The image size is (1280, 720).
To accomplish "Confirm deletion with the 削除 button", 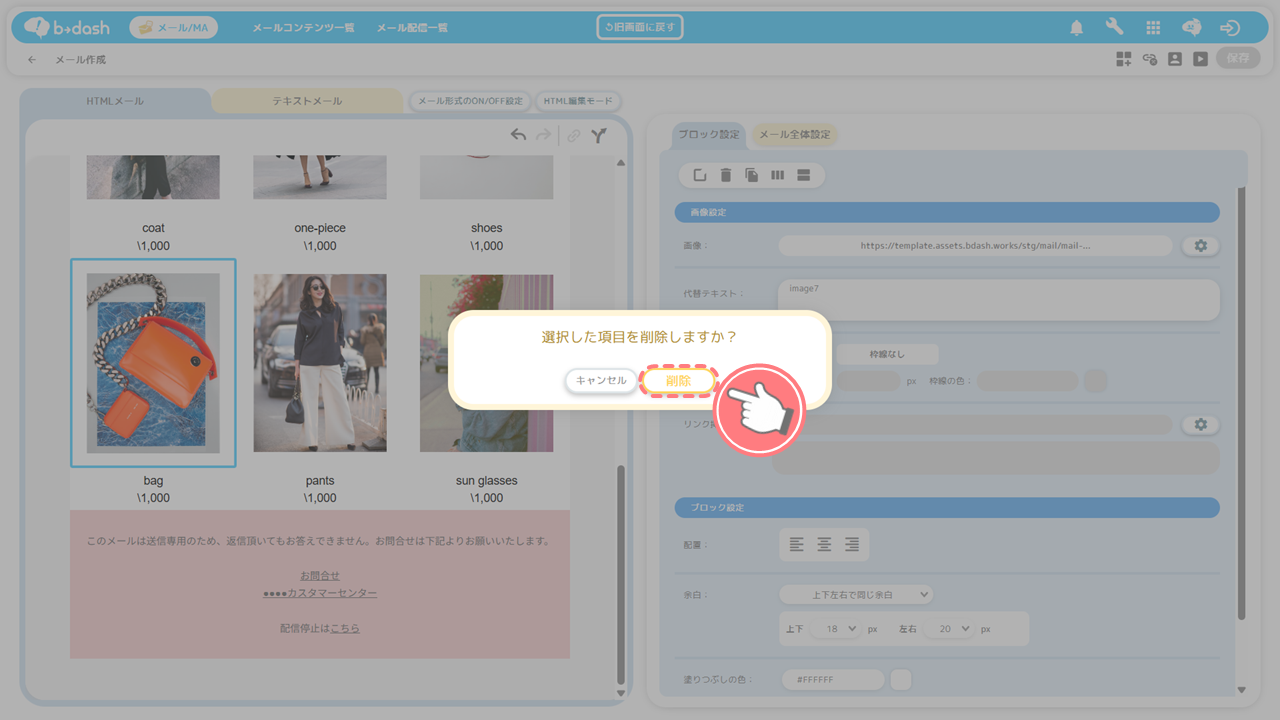I will pyautogui.click(x=679, y=381).
